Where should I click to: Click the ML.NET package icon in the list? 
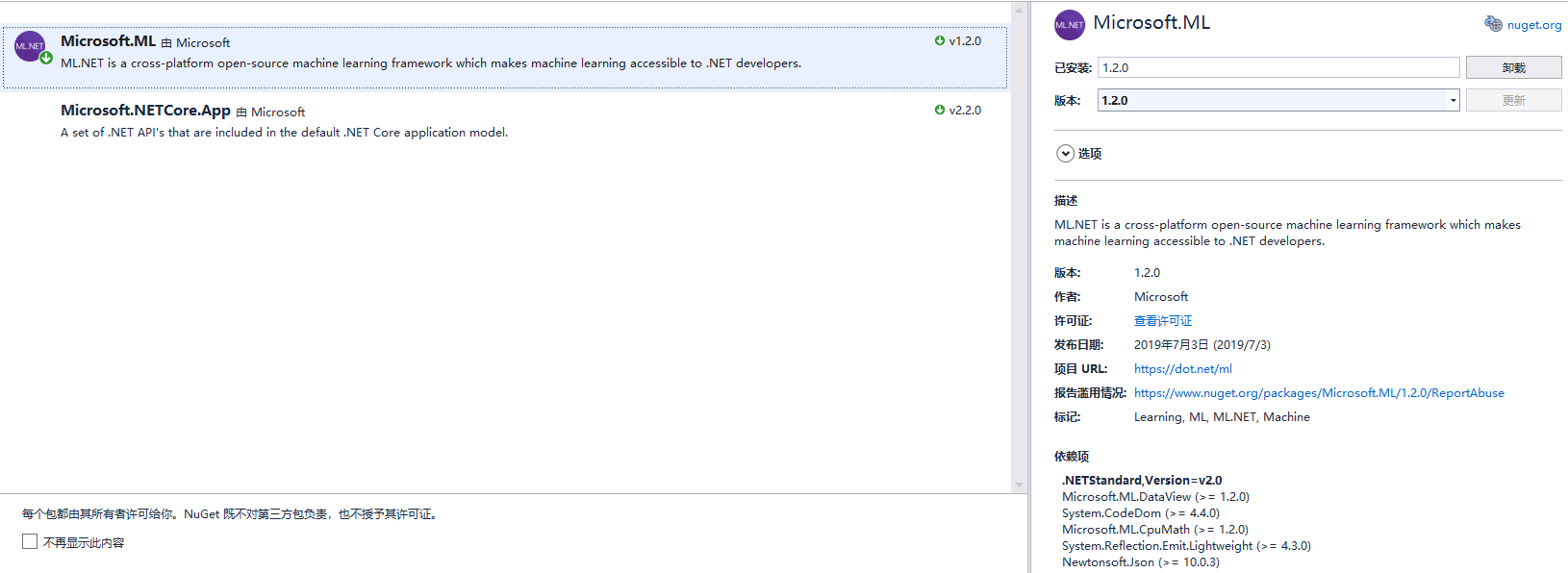pos(30,46)
